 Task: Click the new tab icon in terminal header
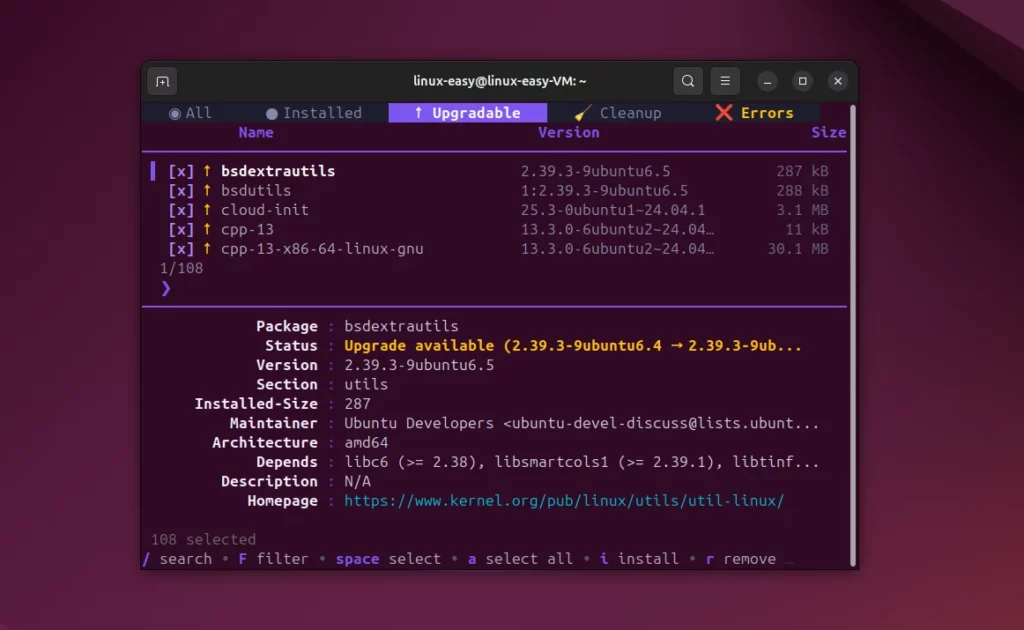click(x=162, y=81)
